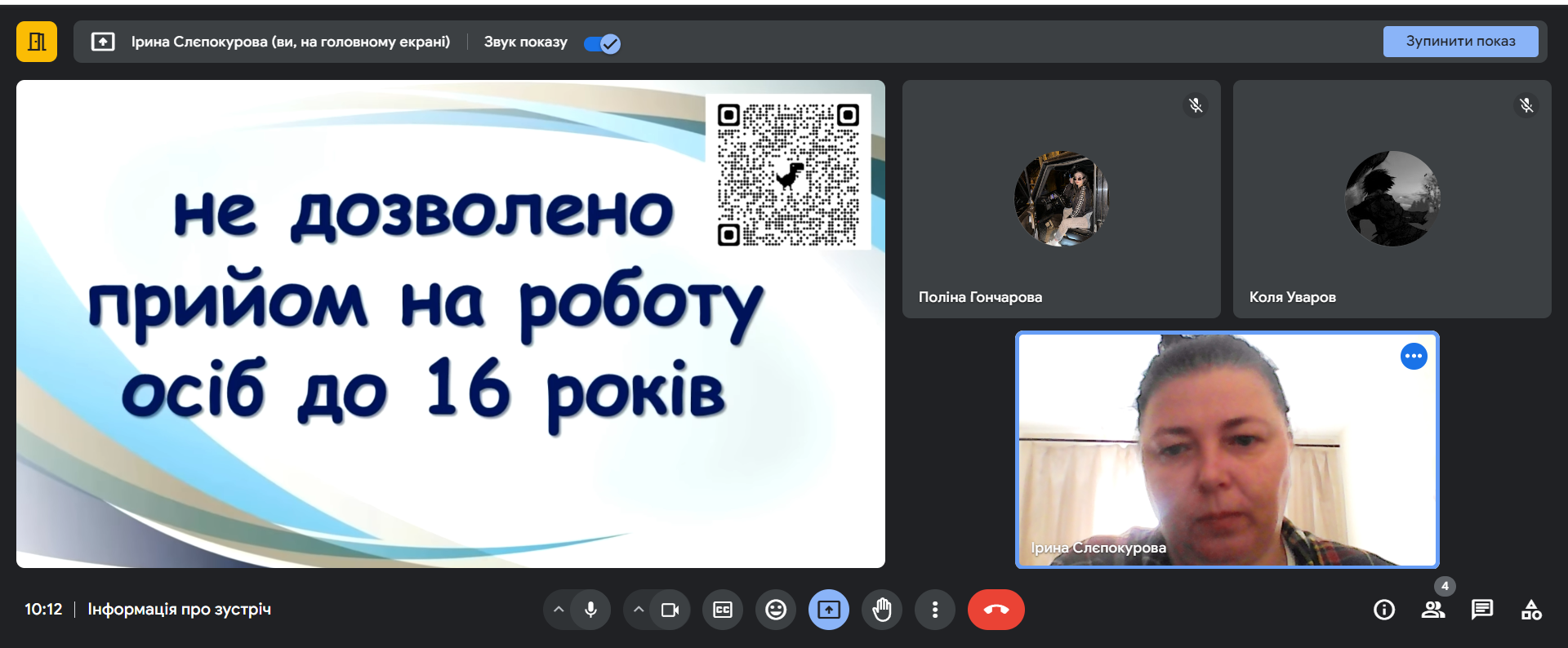Raise your hand
Image resolution: width=1568 pixels, height=648 pixels.
click(882, 610)
